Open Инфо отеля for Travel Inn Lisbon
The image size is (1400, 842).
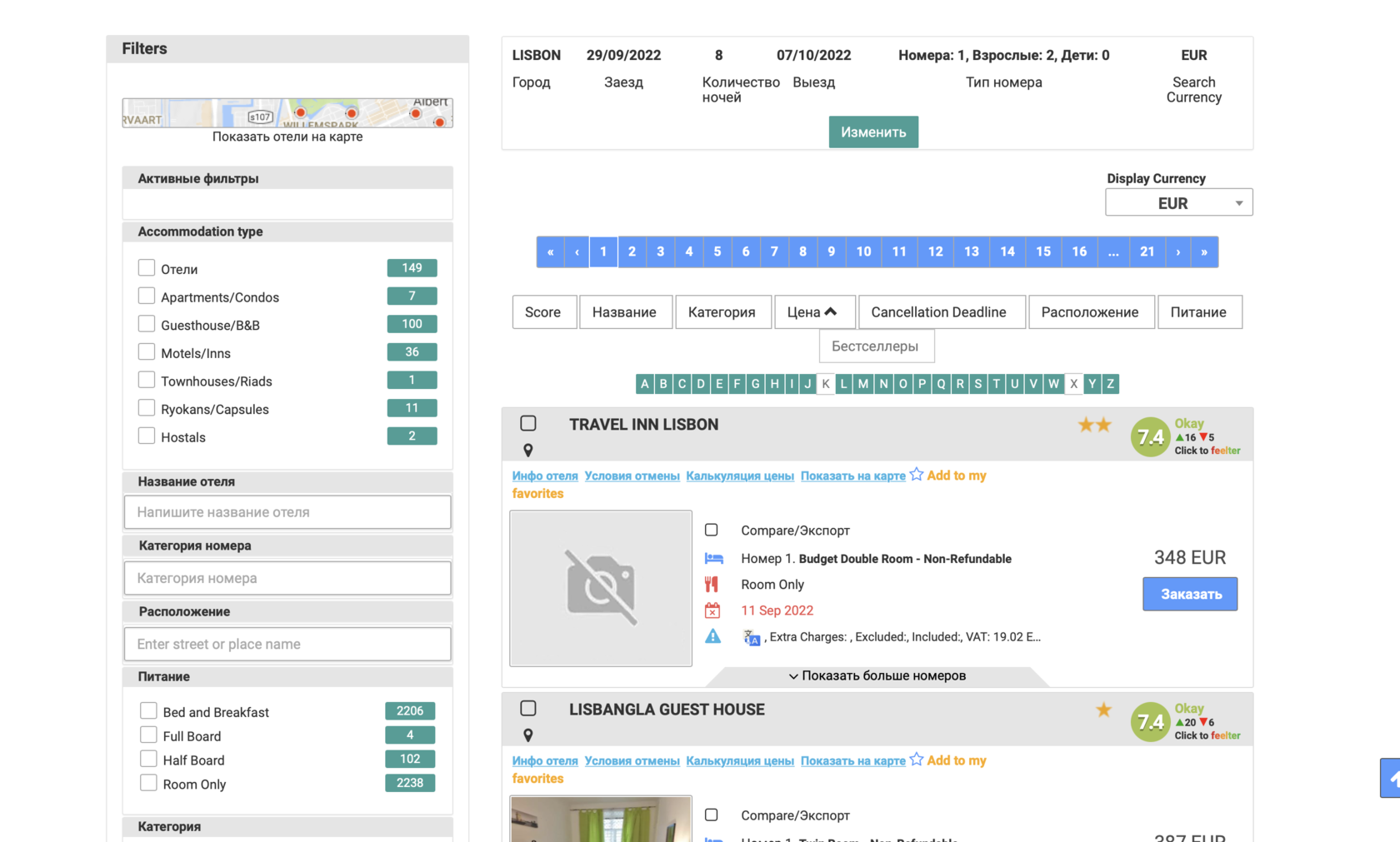pyautogui.click(x=545, y=476)
